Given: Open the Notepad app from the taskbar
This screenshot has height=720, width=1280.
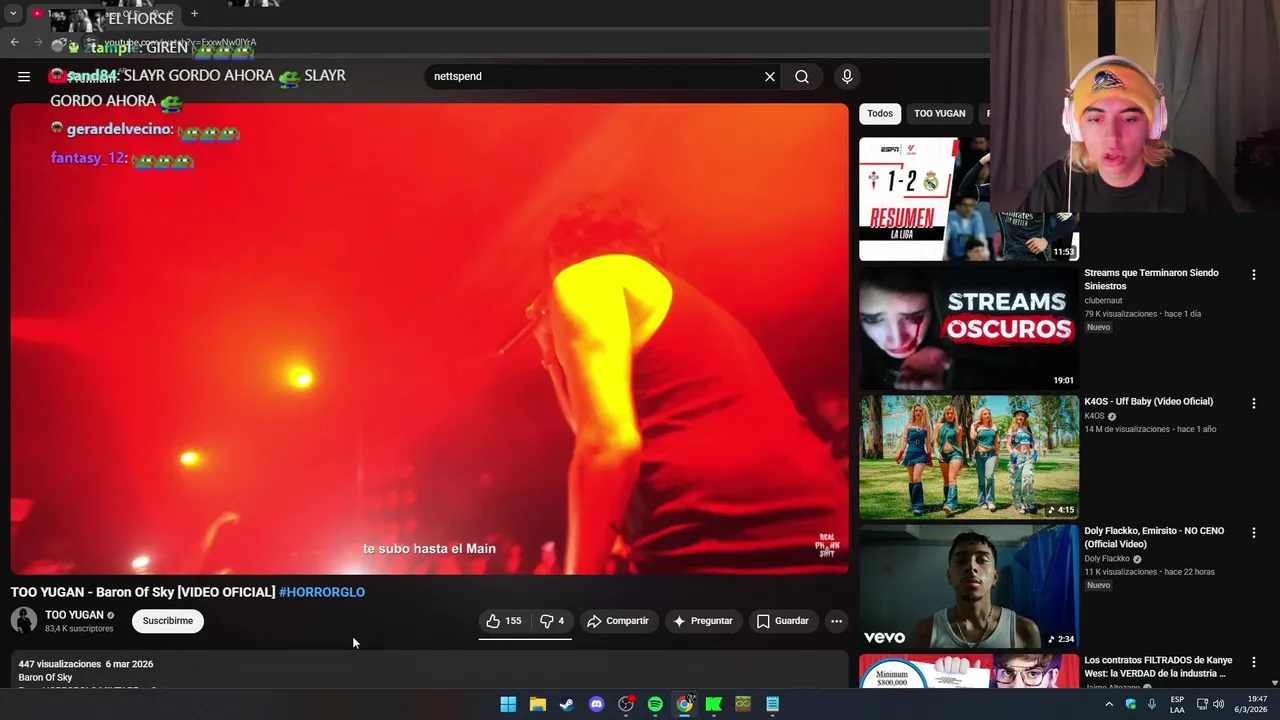Looking at the screenshot, I should pyautogui.click(x=772, y=704).
